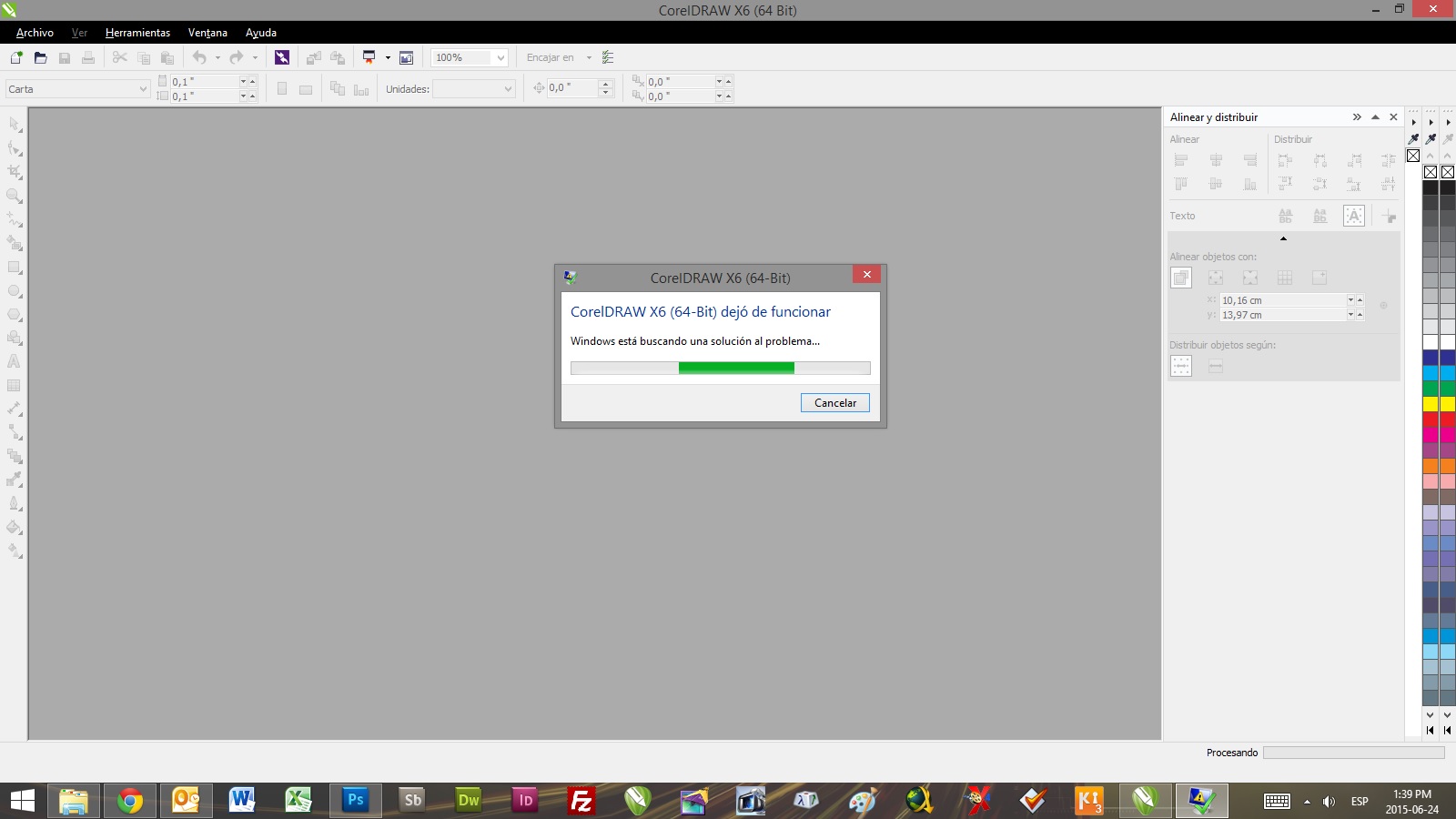The height and width of the screenshot is (819, 1456).
Task: Open the zoom level 100% dropdown
Action: [500, 57]
